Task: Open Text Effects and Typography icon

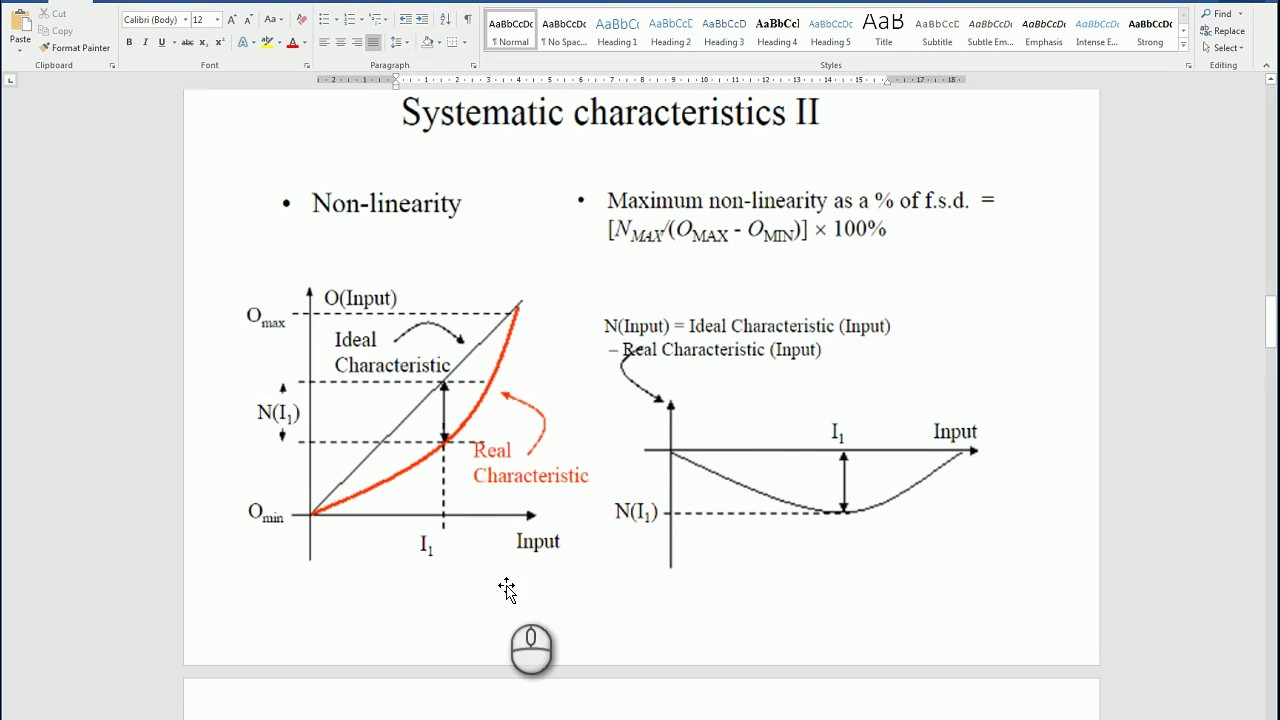Action: tap(244, 43)
